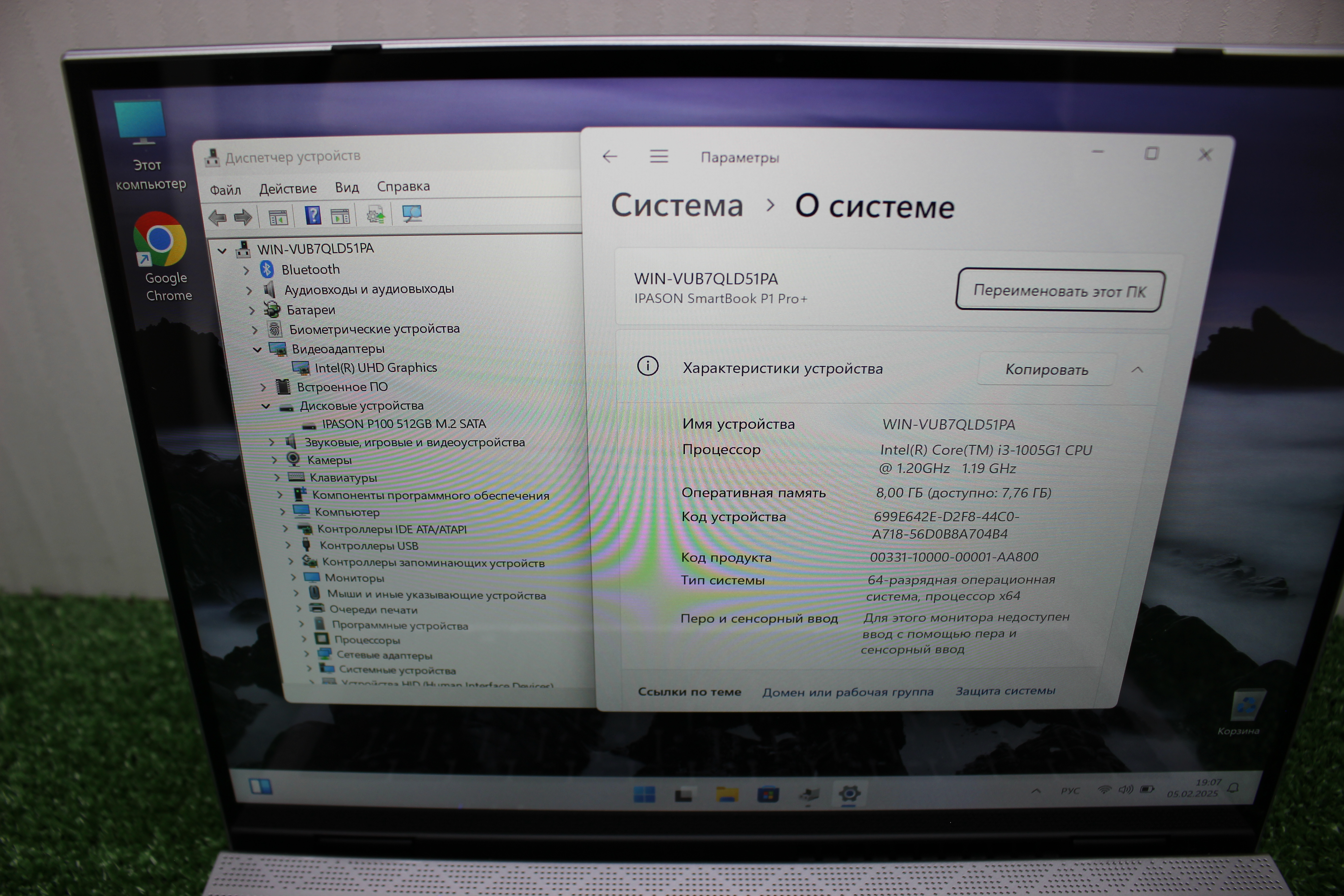This screenshot has width=1344, height=896.
Task: Open the hamburger navigation menu in Settings
Action: pyautogui.click(x=658, y=156)
